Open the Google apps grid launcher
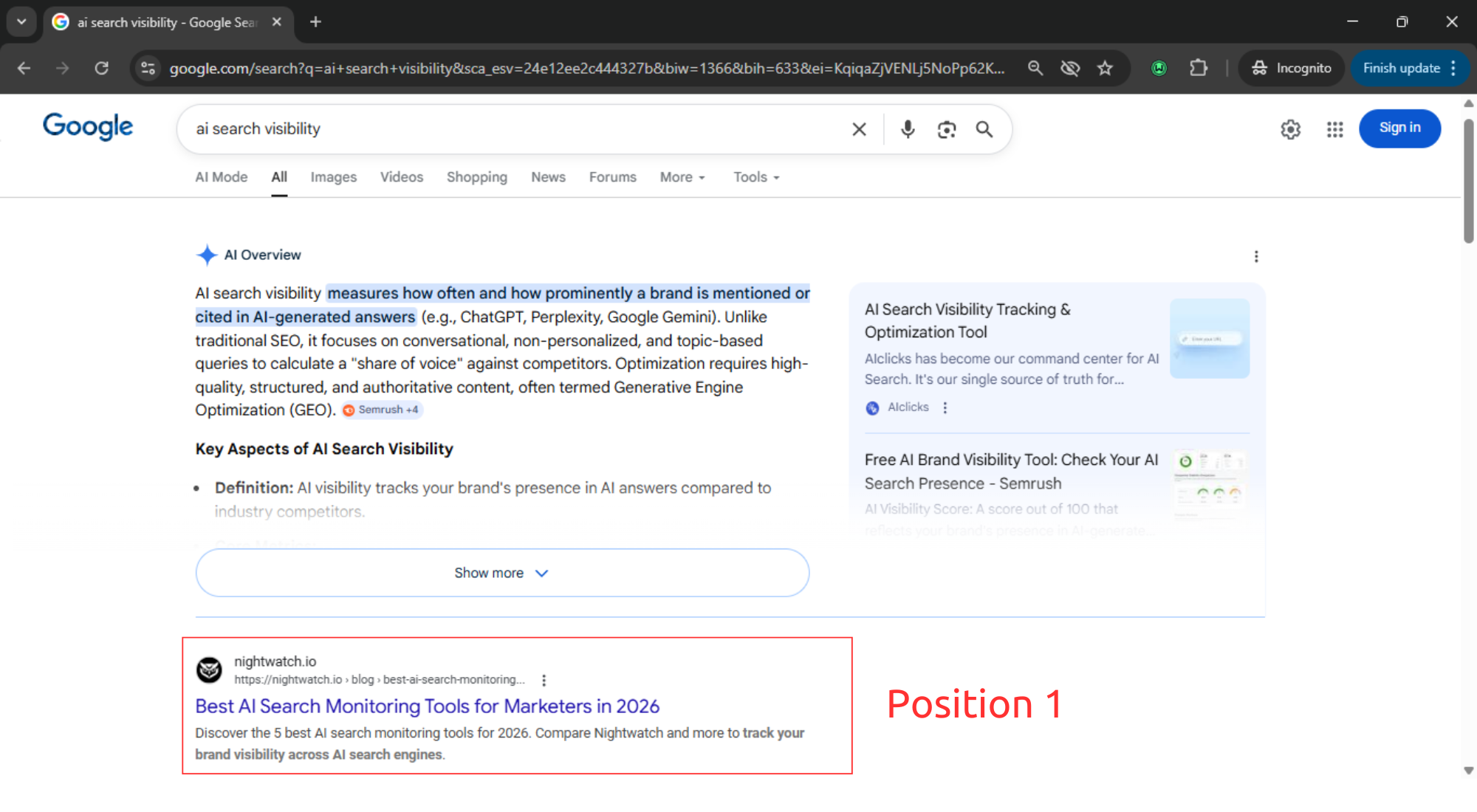This screenshot has height=812, width=1477. (1334, 129)
